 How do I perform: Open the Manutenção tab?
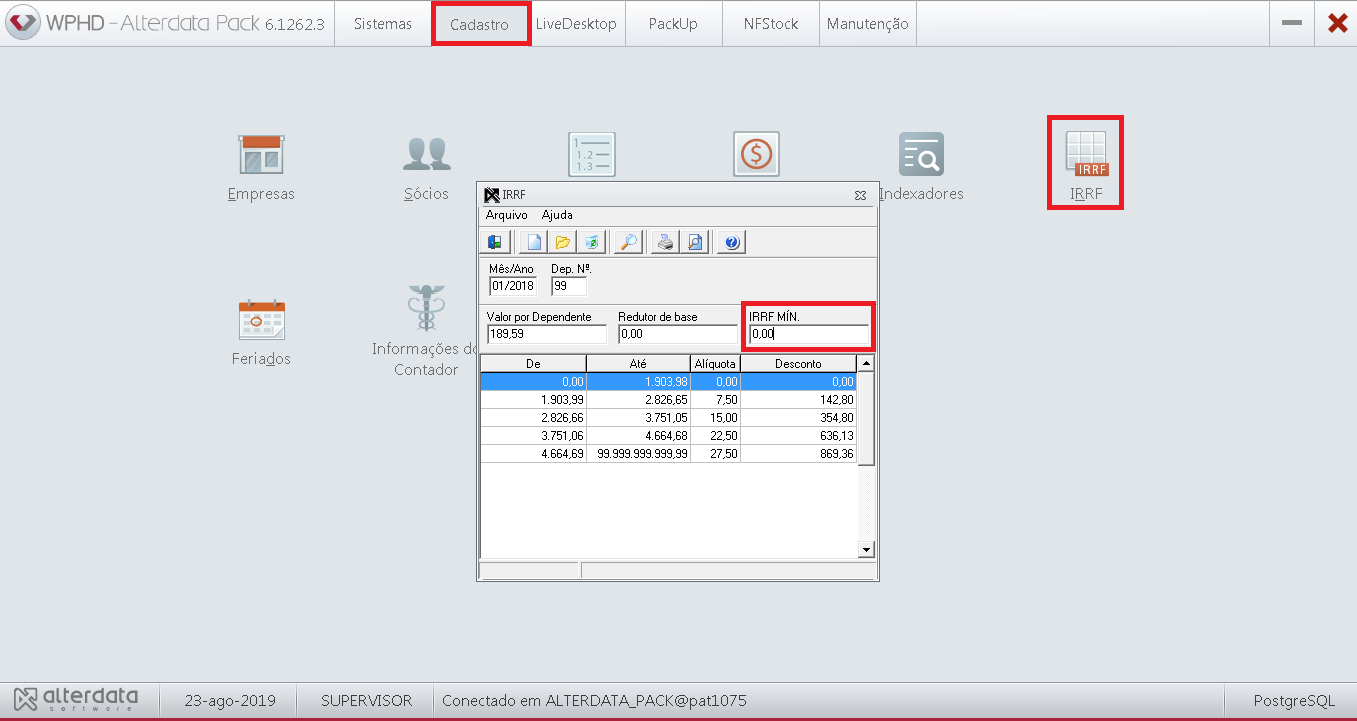pyautogui.click(x=868, y=24)
